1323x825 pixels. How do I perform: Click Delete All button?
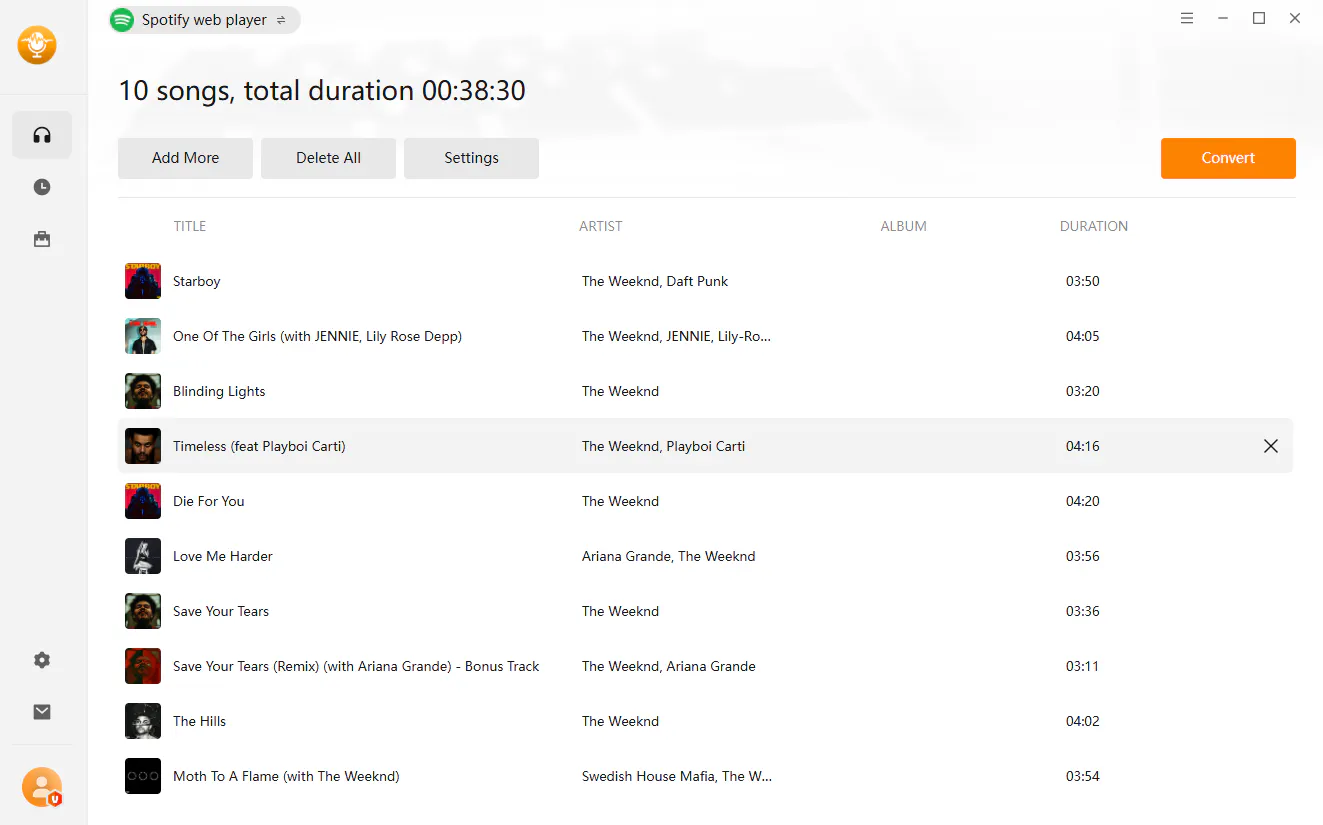coord(328,158)
